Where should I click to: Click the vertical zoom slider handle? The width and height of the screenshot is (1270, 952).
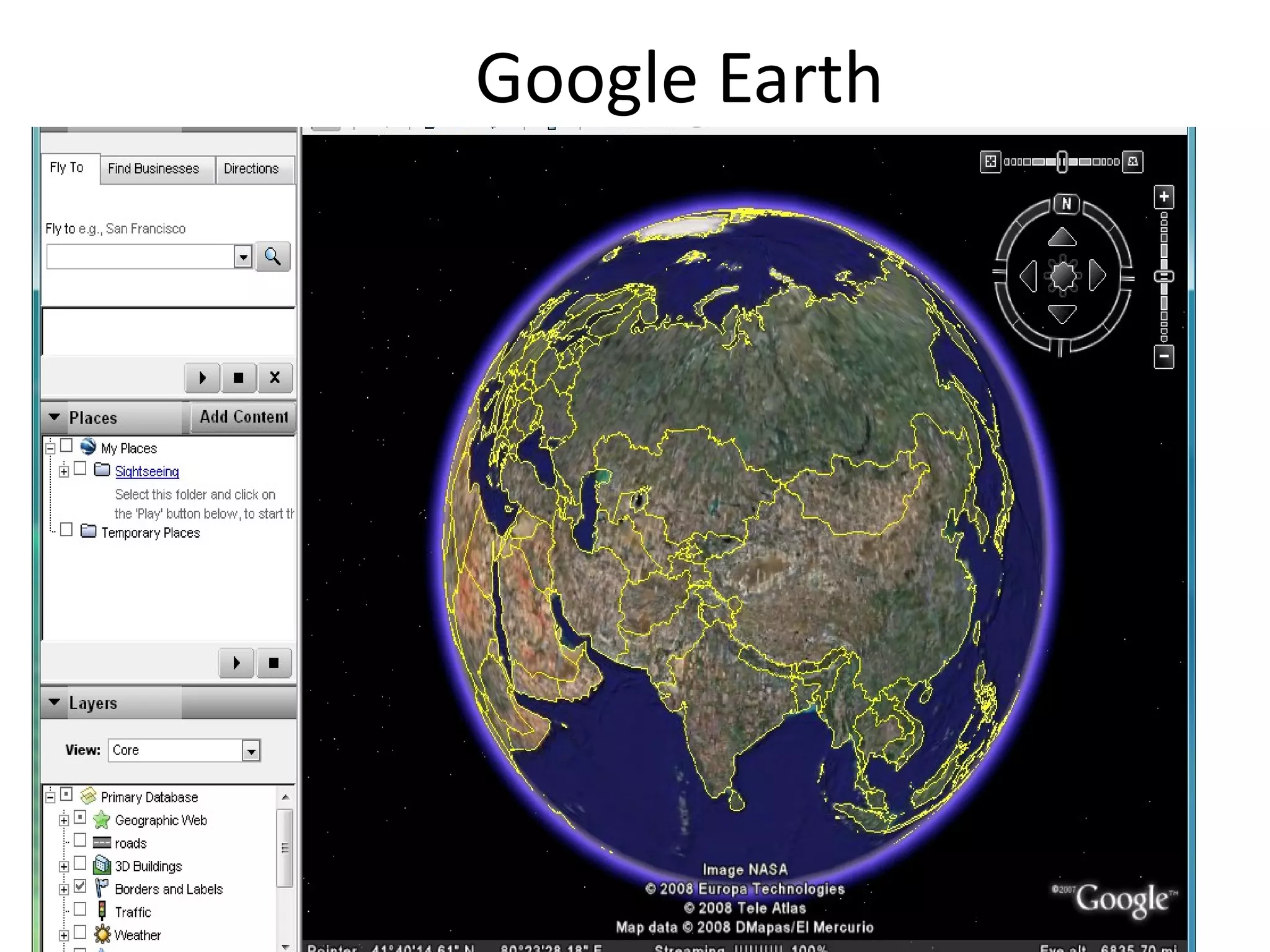[1164, 276]
